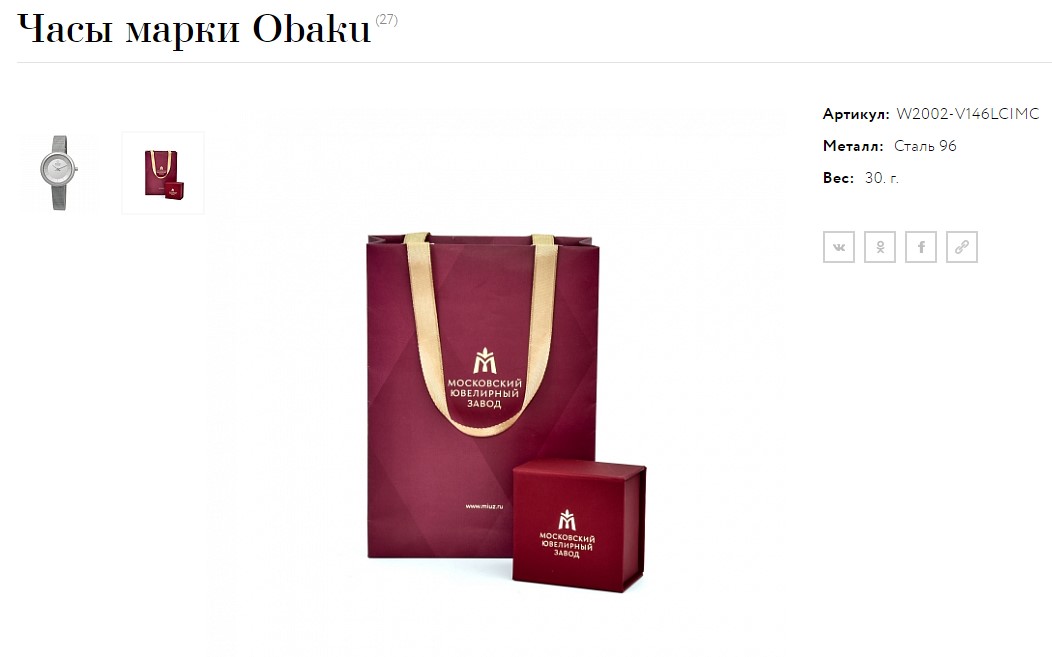Open the main image of the burgundy bag
The width and height of the screenshot is (1052, 657).
(x=496, y=376)
